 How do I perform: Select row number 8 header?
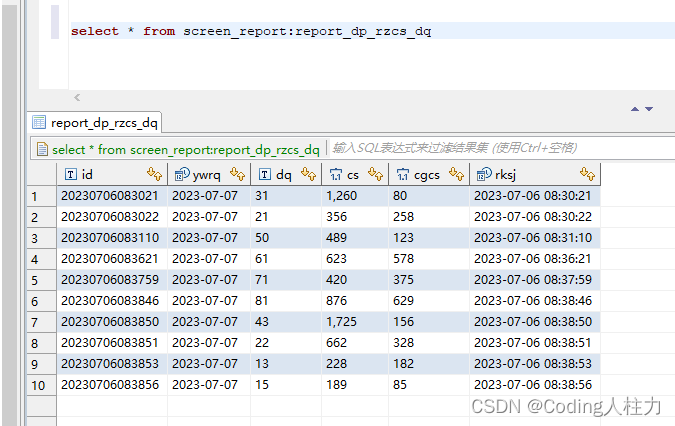click(x=42, y=343)
